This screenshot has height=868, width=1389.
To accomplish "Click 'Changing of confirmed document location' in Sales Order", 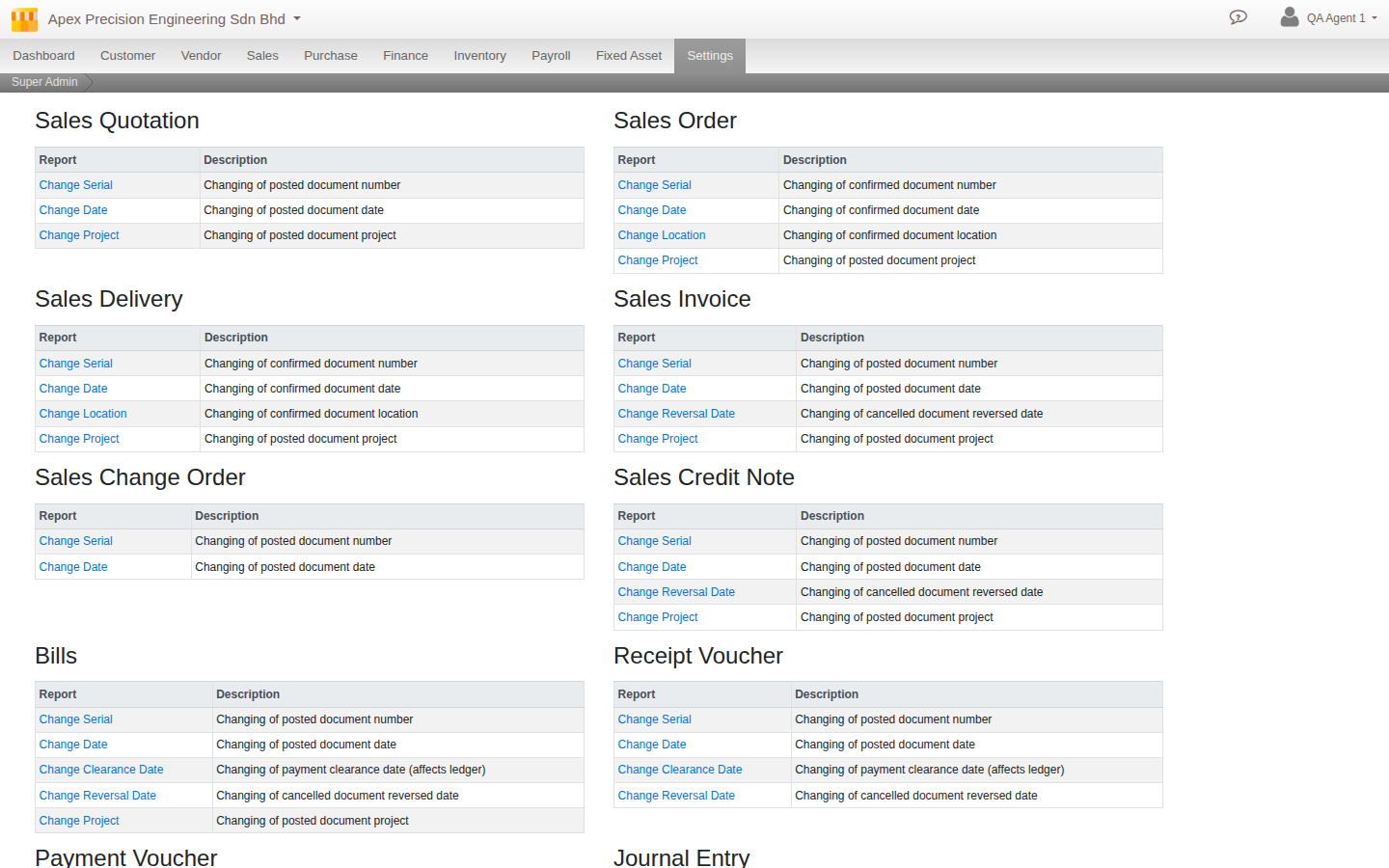I will click(890, 235).
